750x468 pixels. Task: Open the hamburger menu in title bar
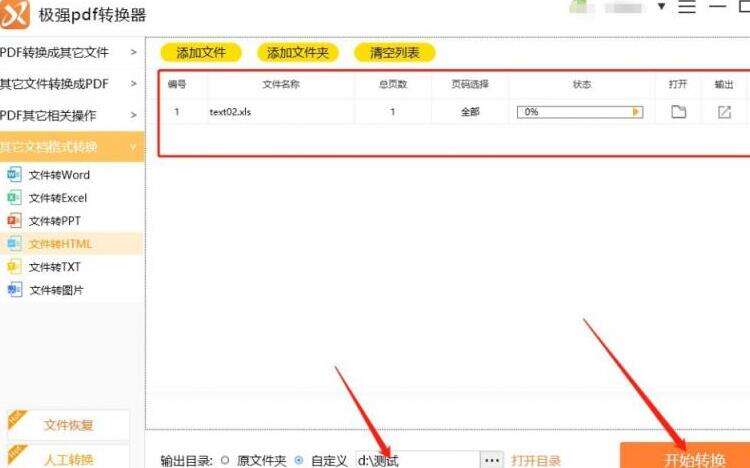pos(687,7)
